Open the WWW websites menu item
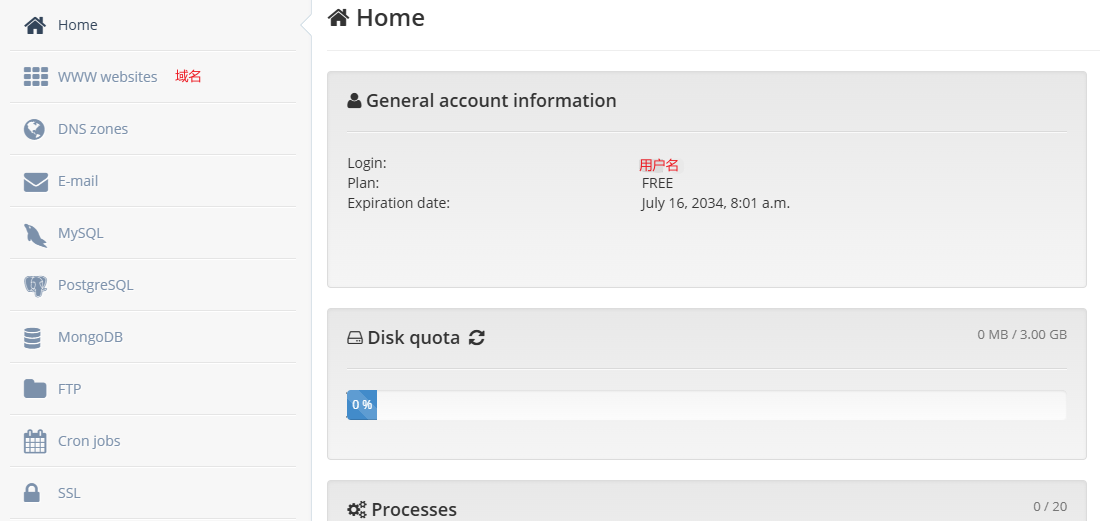1100x521 pixels. click(x=107, y=77)
